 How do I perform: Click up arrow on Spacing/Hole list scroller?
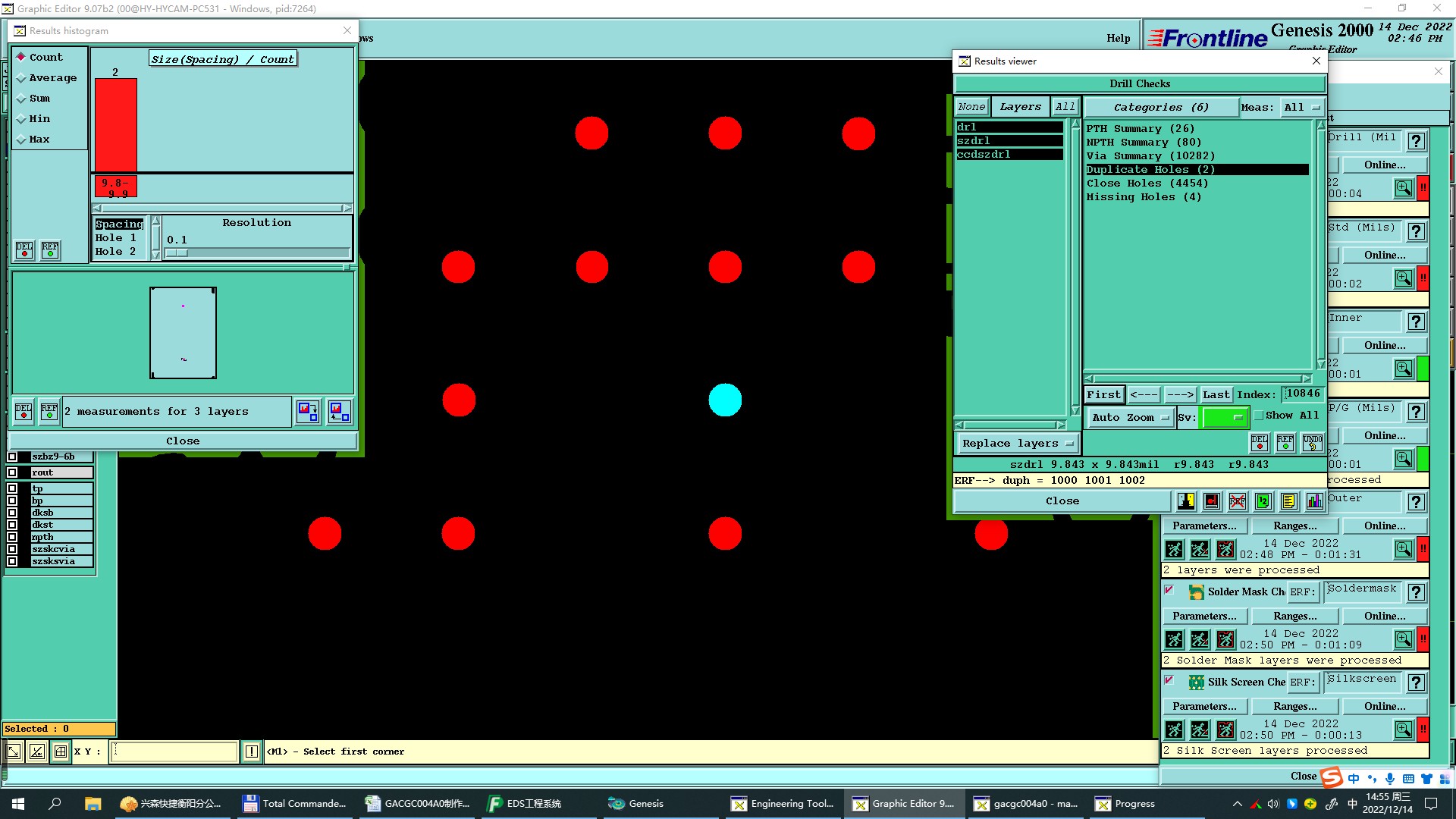[156, 221]
